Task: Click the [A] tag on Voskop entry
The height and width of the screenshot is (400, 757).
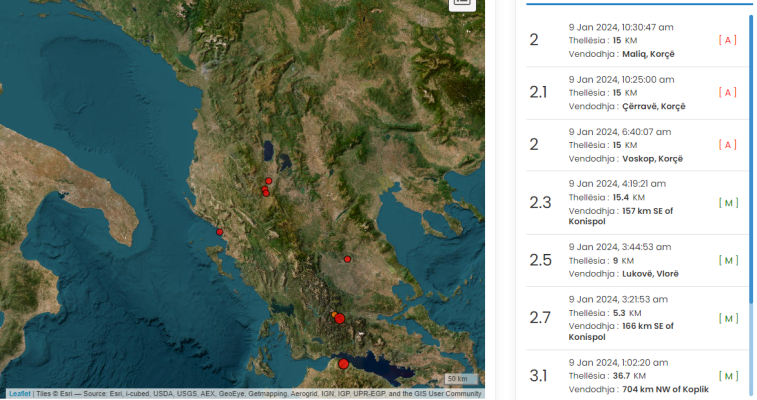Action: [728, 145]
